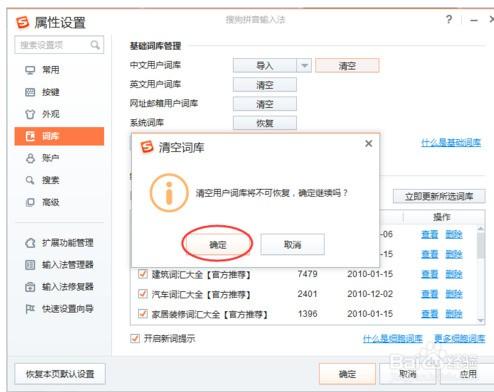Click the list scroll down arrow
This screenshot has width=494, height=392.
480,320
